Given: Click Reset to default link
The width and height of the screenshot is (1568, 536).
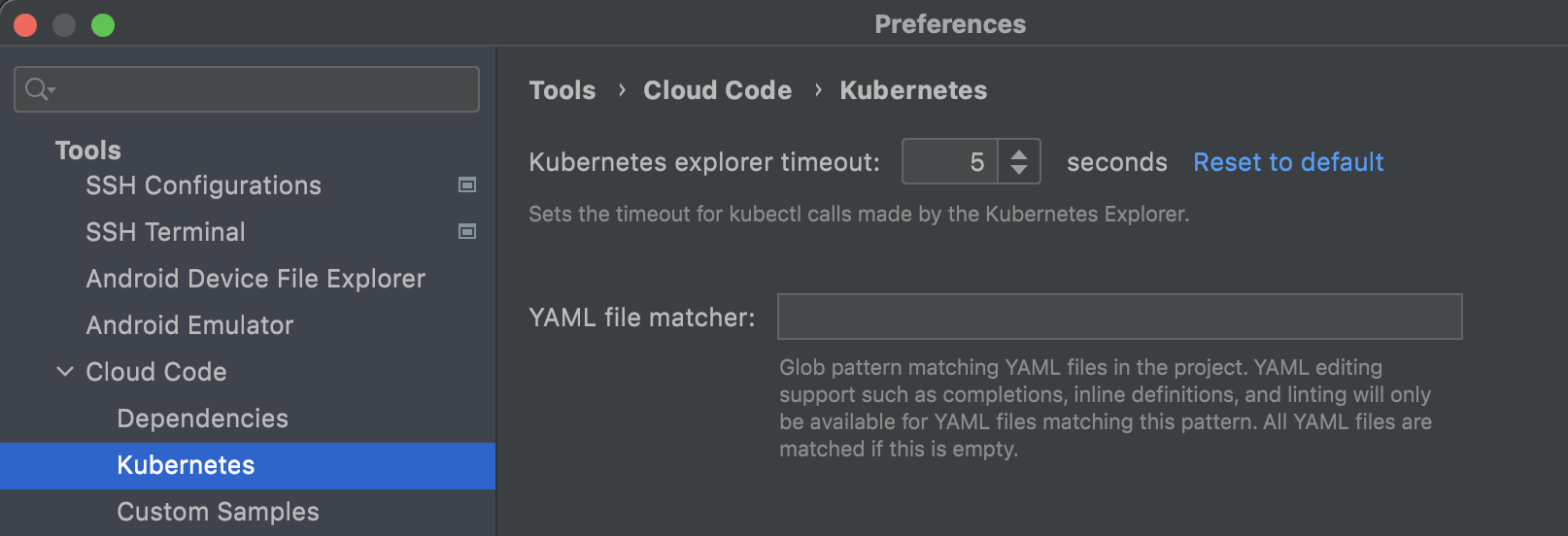Looking at the screenshot, I should (1287, 162).
